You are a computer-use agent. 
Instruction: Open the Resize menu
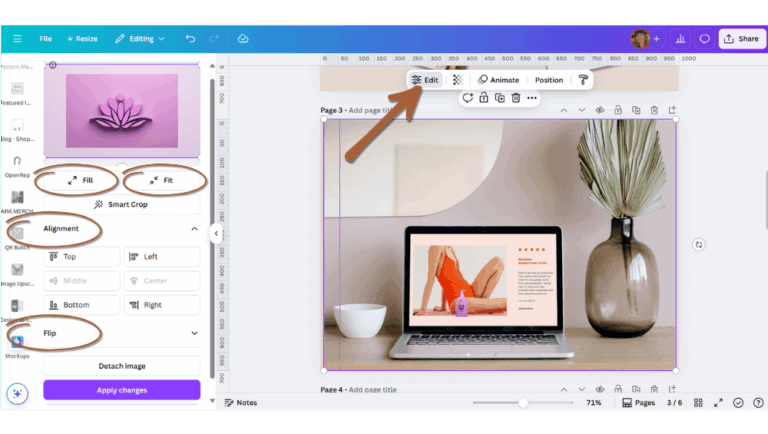coord(82,39)
